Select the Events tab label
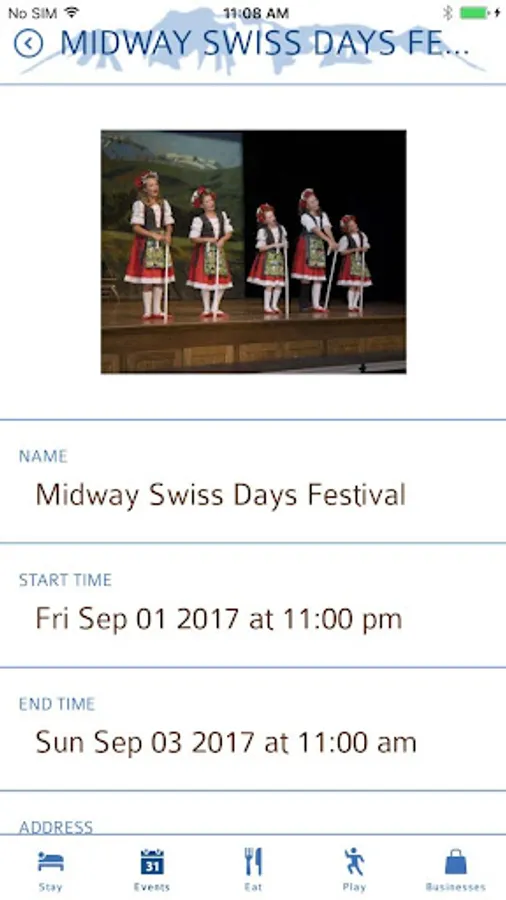The image size is (506, 900). coord(152,887)
